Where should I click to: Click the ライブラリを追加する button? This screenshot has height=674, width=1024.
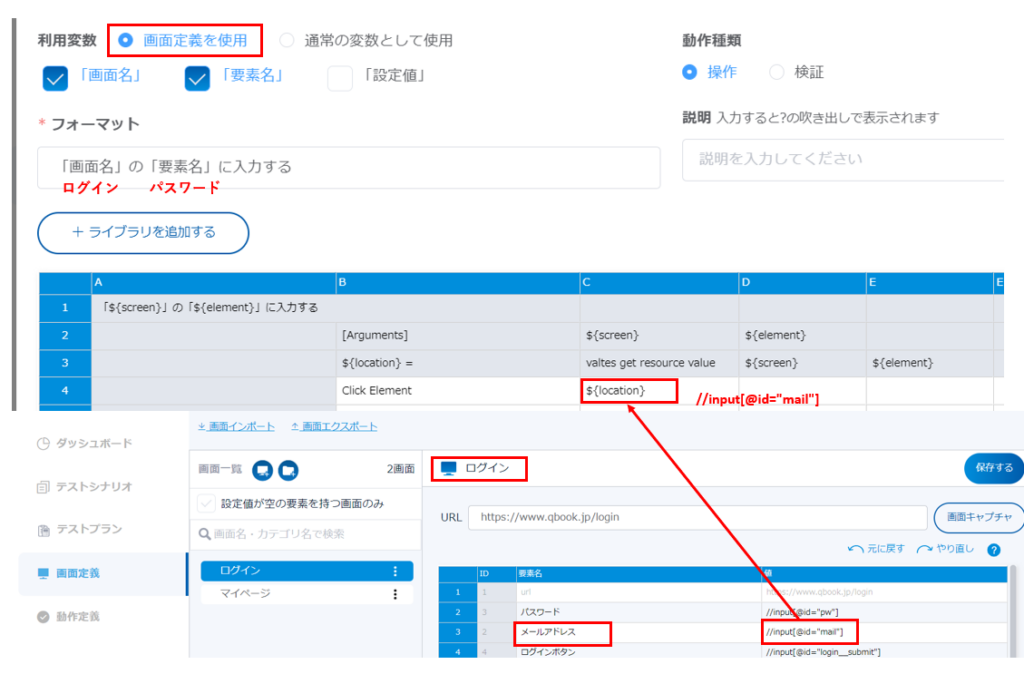coord(143,233)
